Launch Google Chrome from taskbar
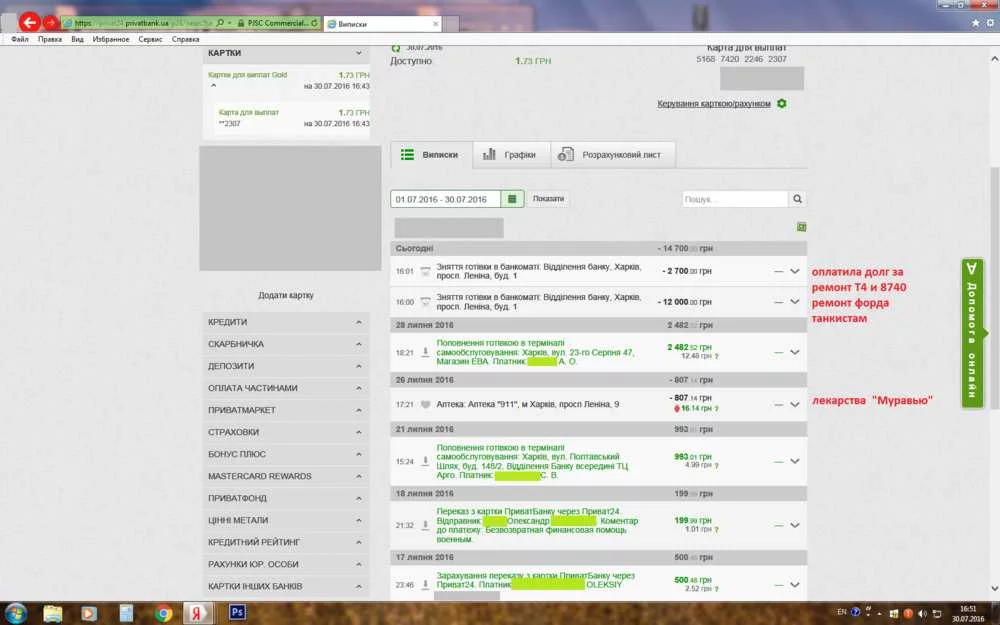The image size is (1000, 625). click(x=163, y=614)
